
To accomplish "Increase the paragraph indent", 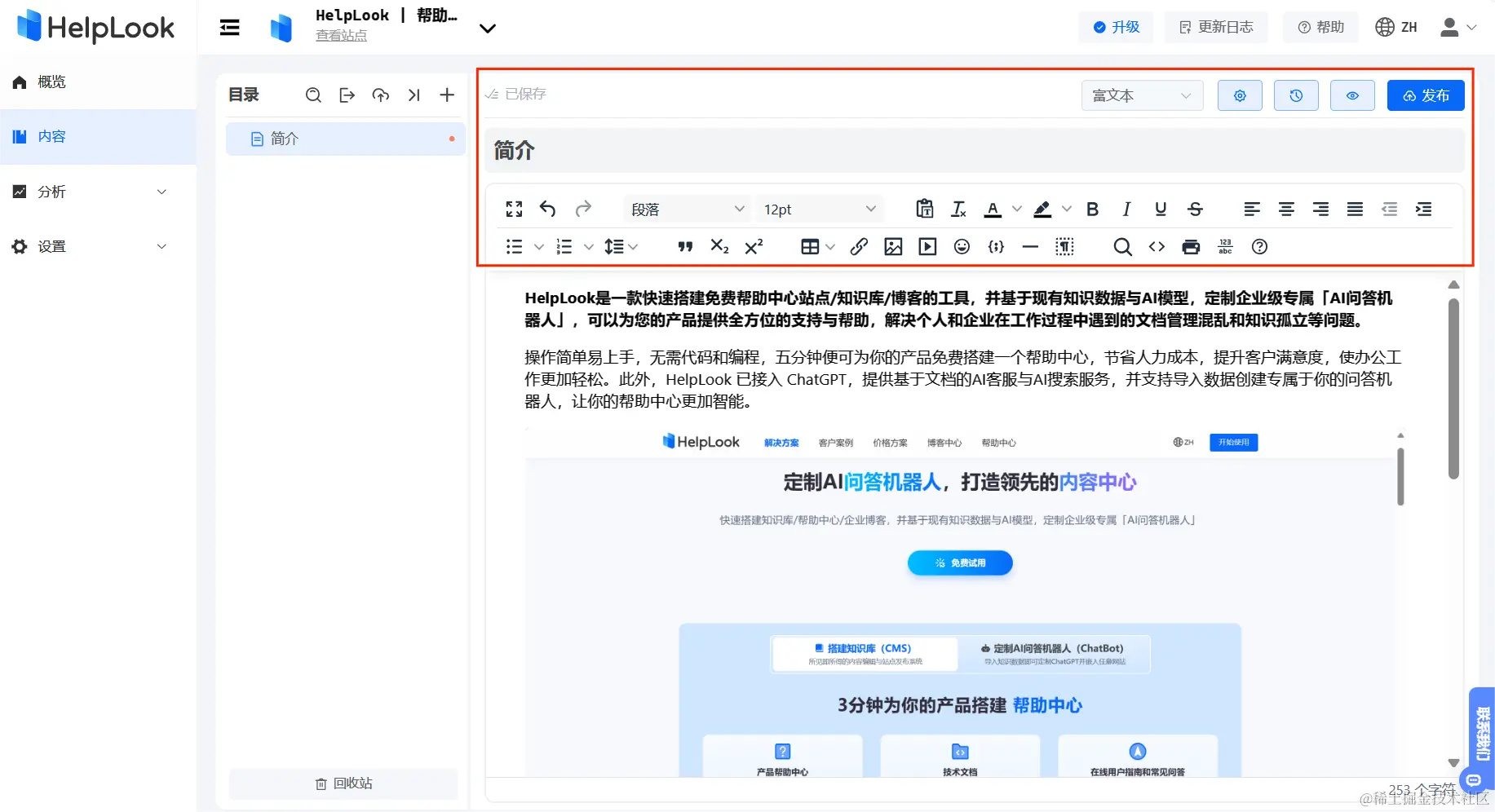I will pos(1423,210).
